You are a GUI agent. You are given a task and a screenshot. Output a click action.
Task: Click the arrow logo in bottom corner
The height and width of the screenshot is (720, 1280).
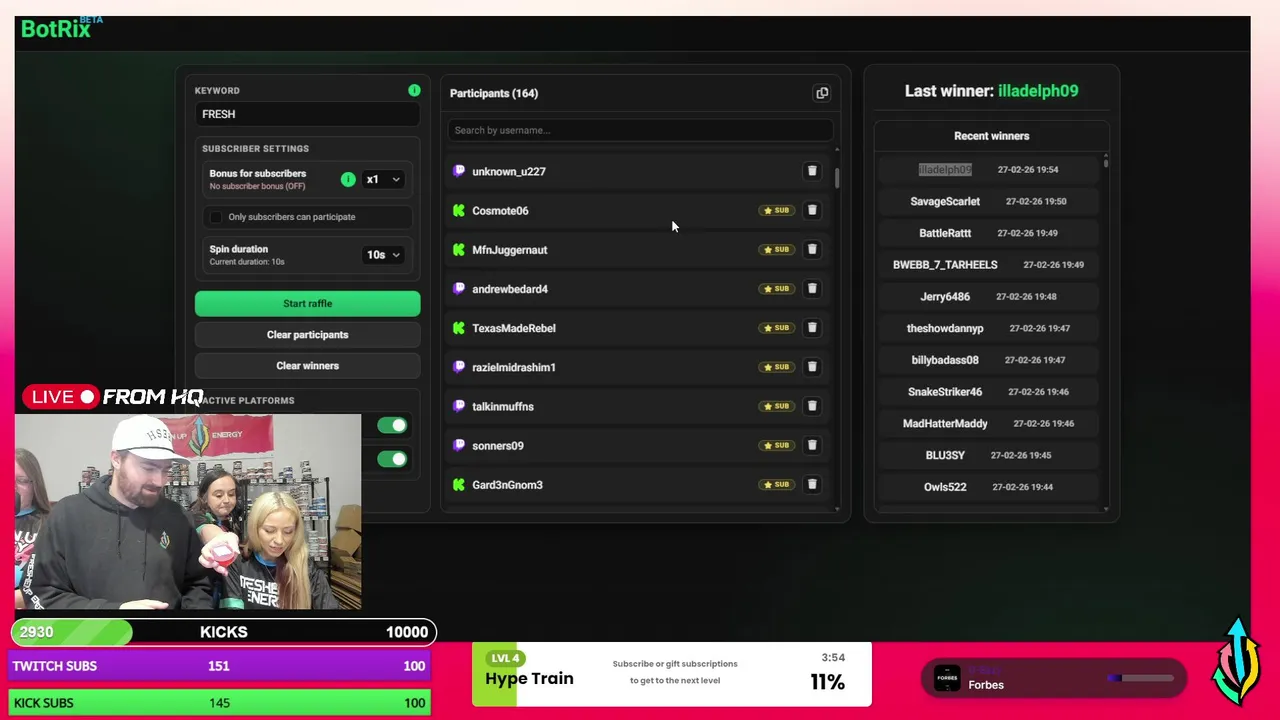[x=1237, y=662]
